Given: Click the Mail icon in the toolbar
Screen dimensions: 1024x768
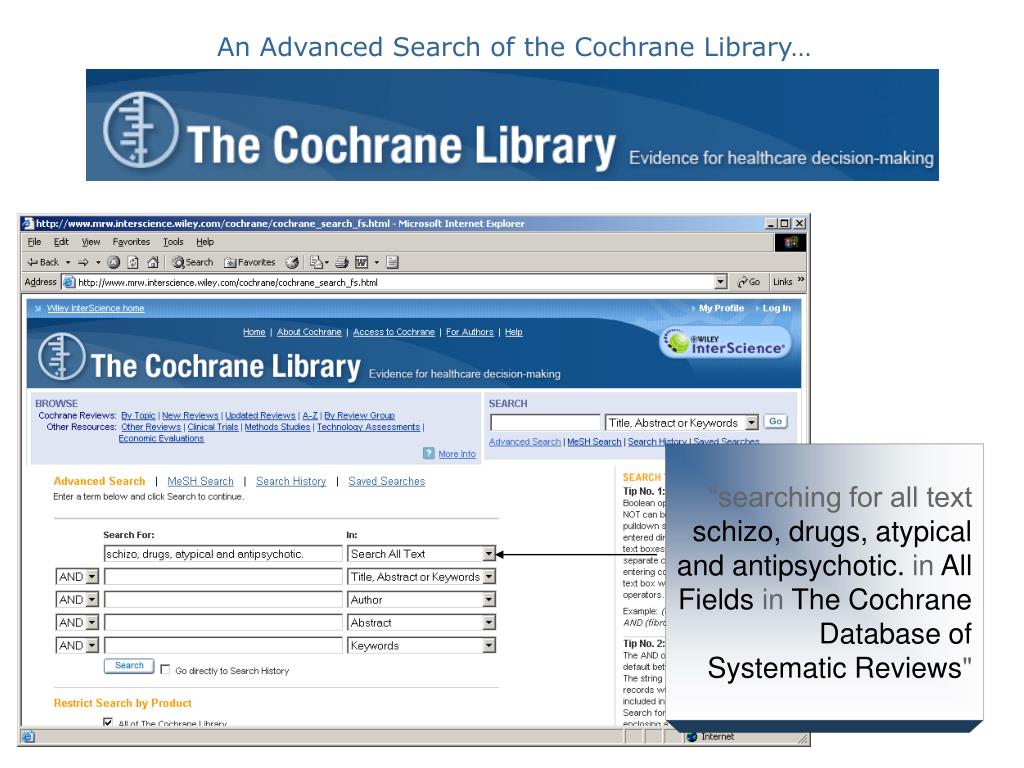Looking at the screenshot, I should 317,263.
